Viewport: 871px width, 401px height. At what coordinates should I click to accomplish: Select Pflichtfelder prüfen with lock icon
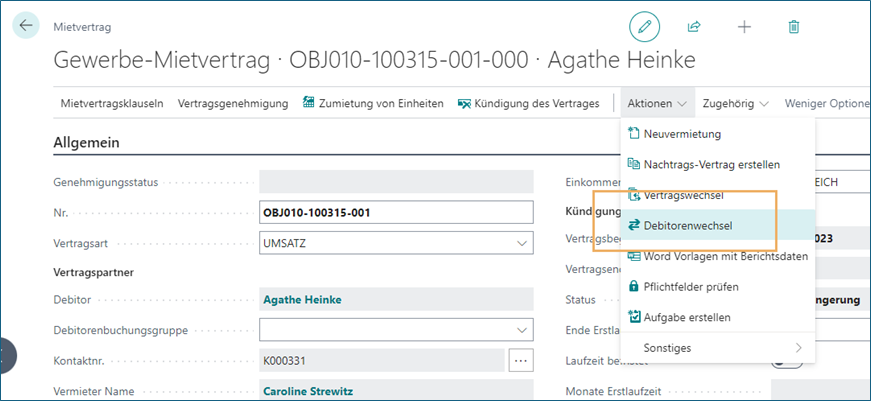point(691,287)
